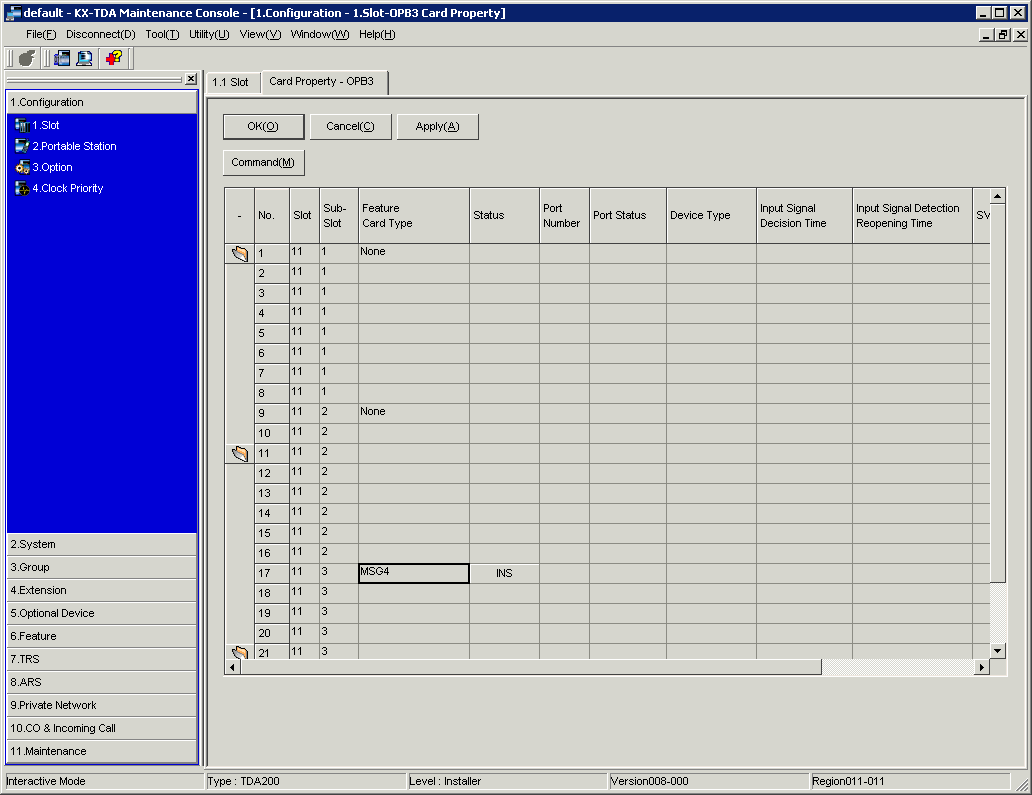Click the Feature Card Type column header
This screenshot has width=1032, height=795.
tap(414, 216)
